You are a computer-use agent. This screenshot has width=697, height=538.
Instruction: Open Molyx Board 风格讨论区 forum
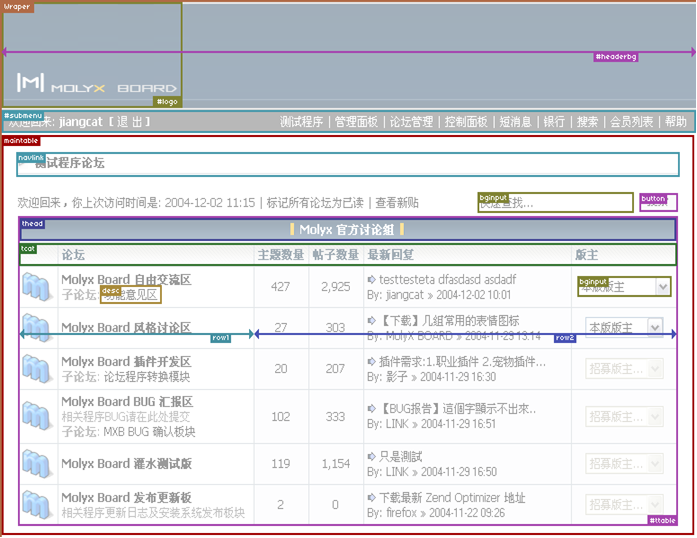(126, 328)
